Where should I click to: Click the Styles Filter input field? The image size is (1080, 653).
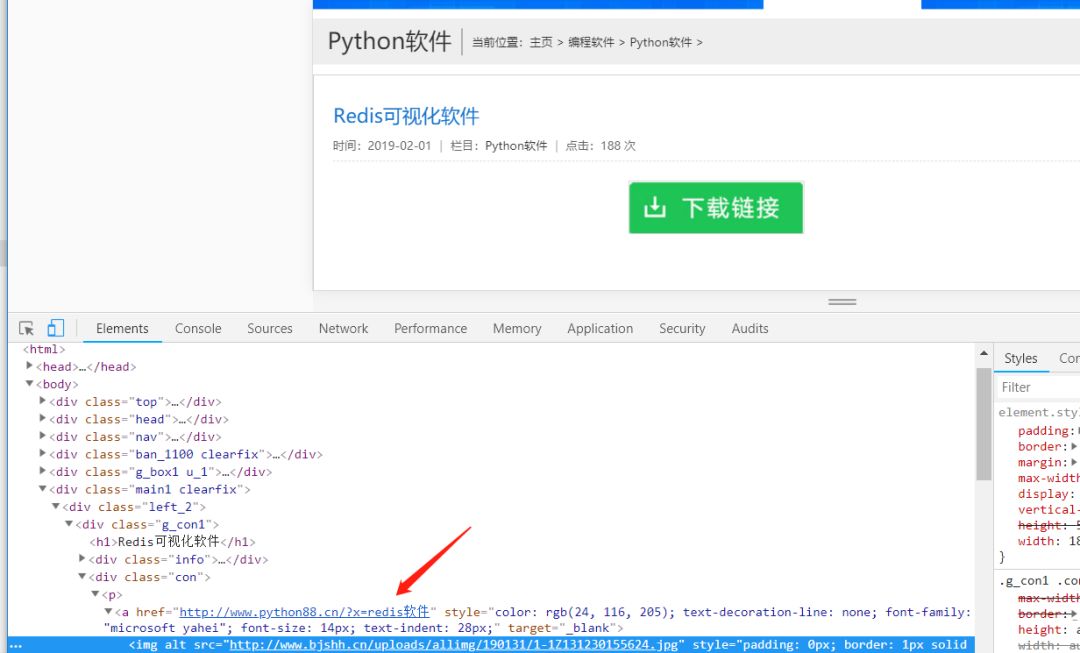point(1039,387)
